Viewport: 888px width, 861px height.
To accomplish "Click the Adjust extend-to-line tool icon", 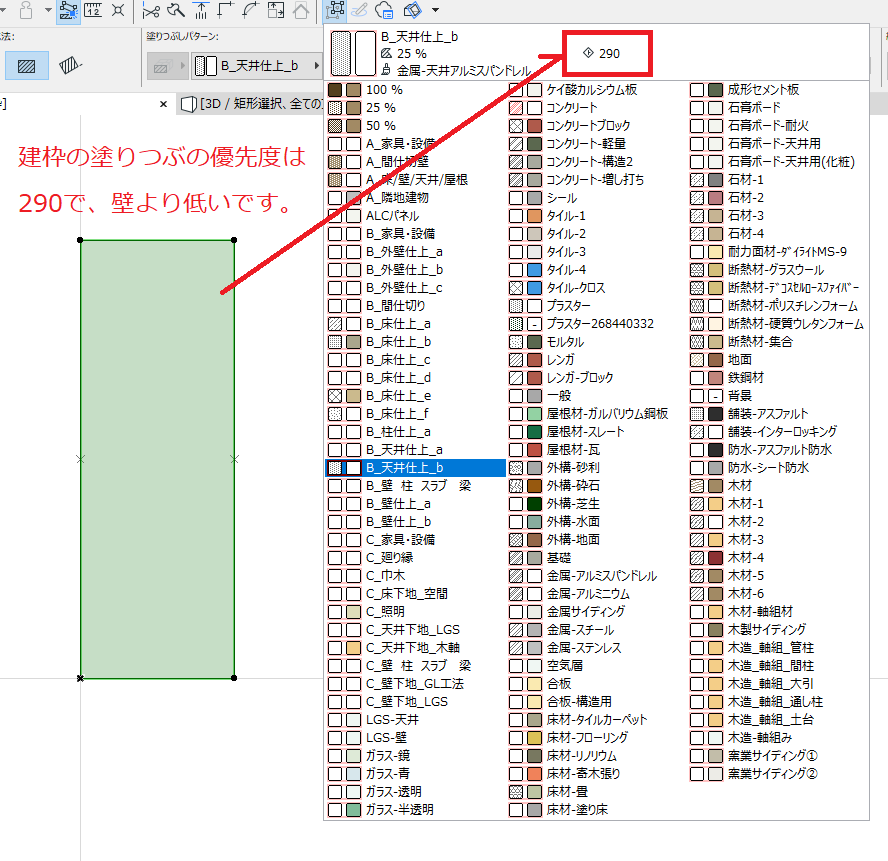I will click(200, 10).
